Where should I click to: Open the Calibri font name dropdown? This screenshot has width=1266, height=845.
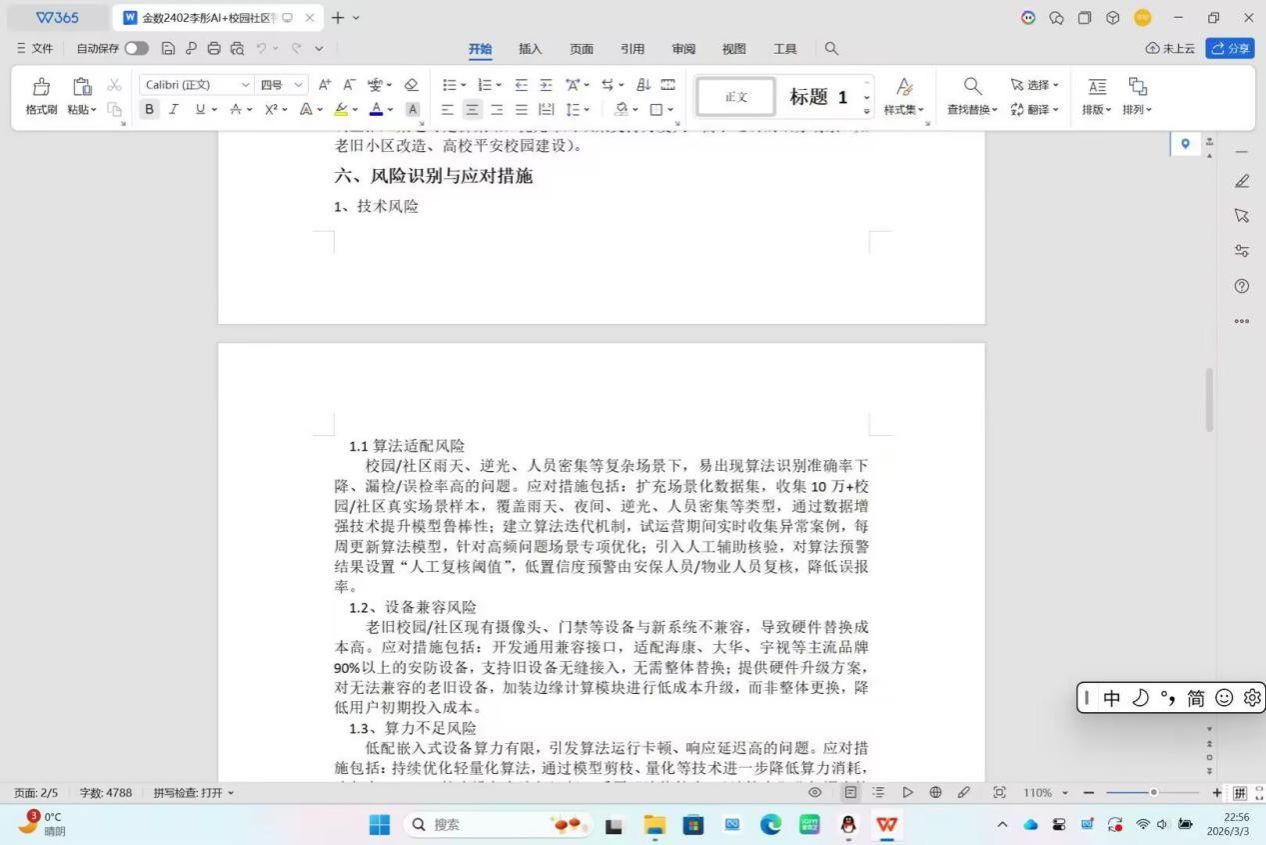pyautogui.click(x=196, y=85)
